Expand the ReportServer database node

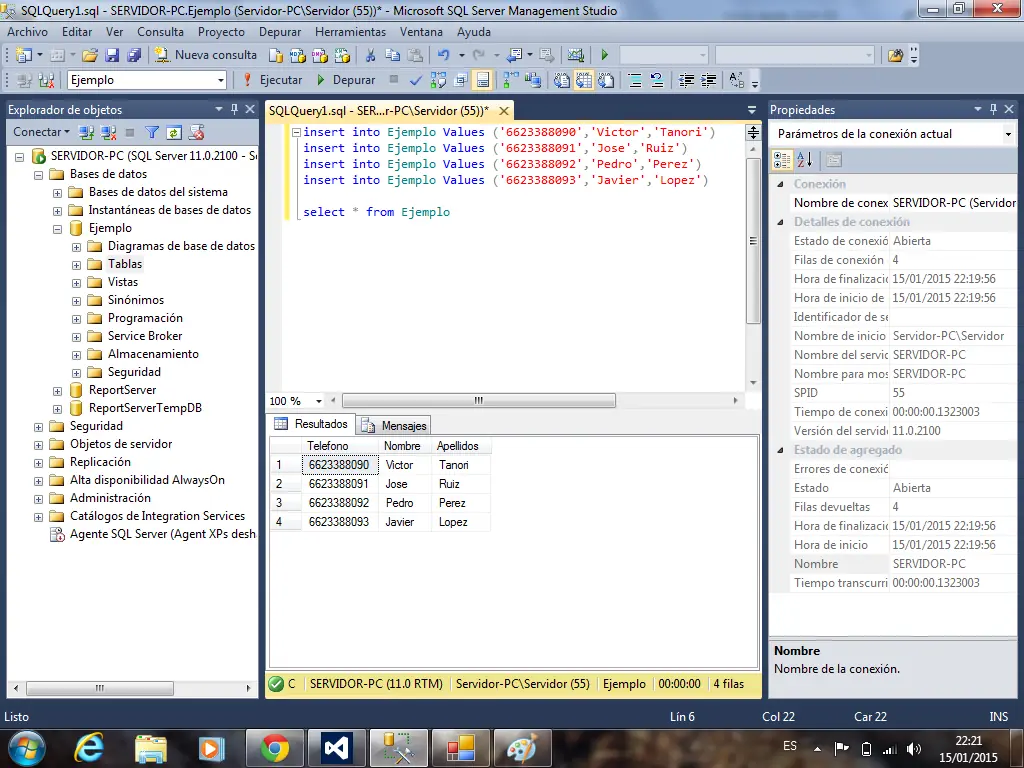point(57,391)
